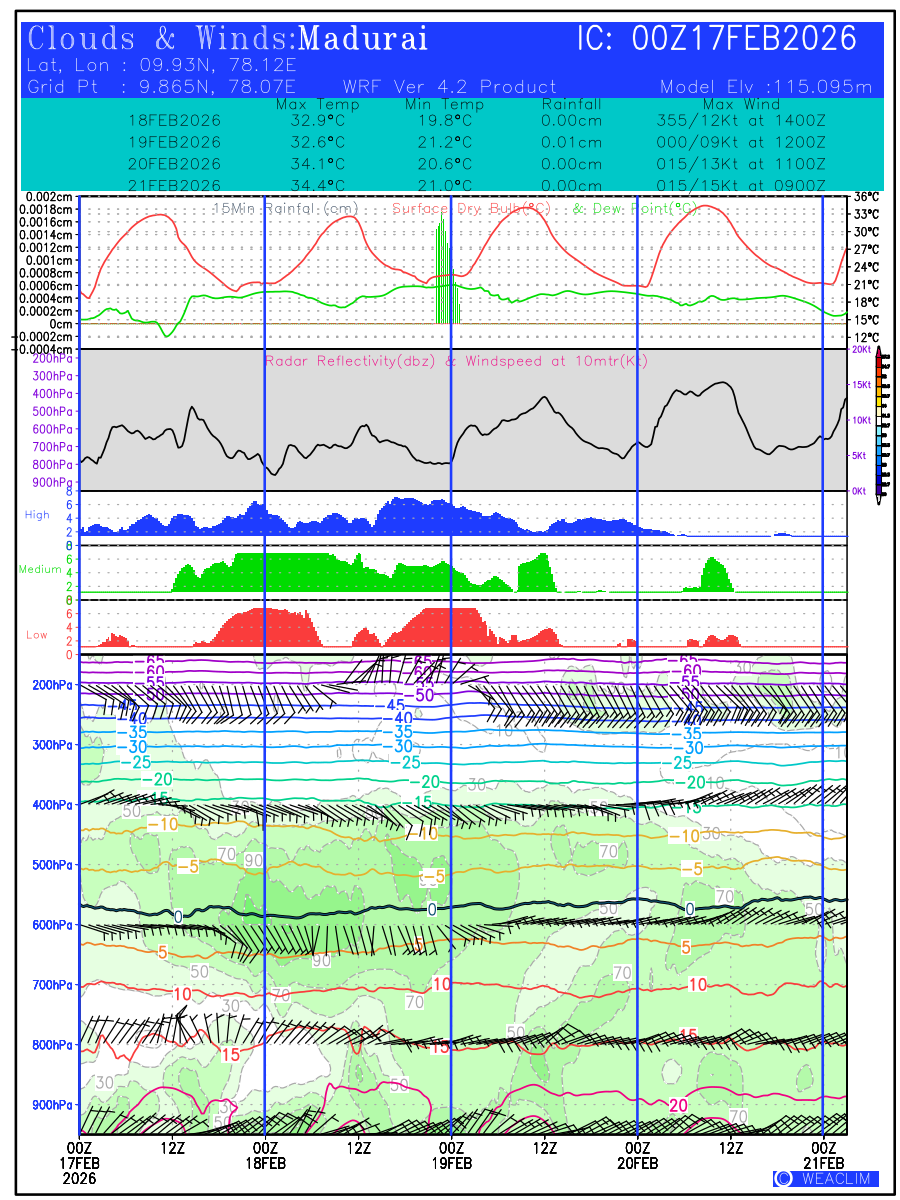The height and width of the screenshot is (1200, 900).
Task: Click the WRF Ver 4.2 Product text
Action: 449,87
